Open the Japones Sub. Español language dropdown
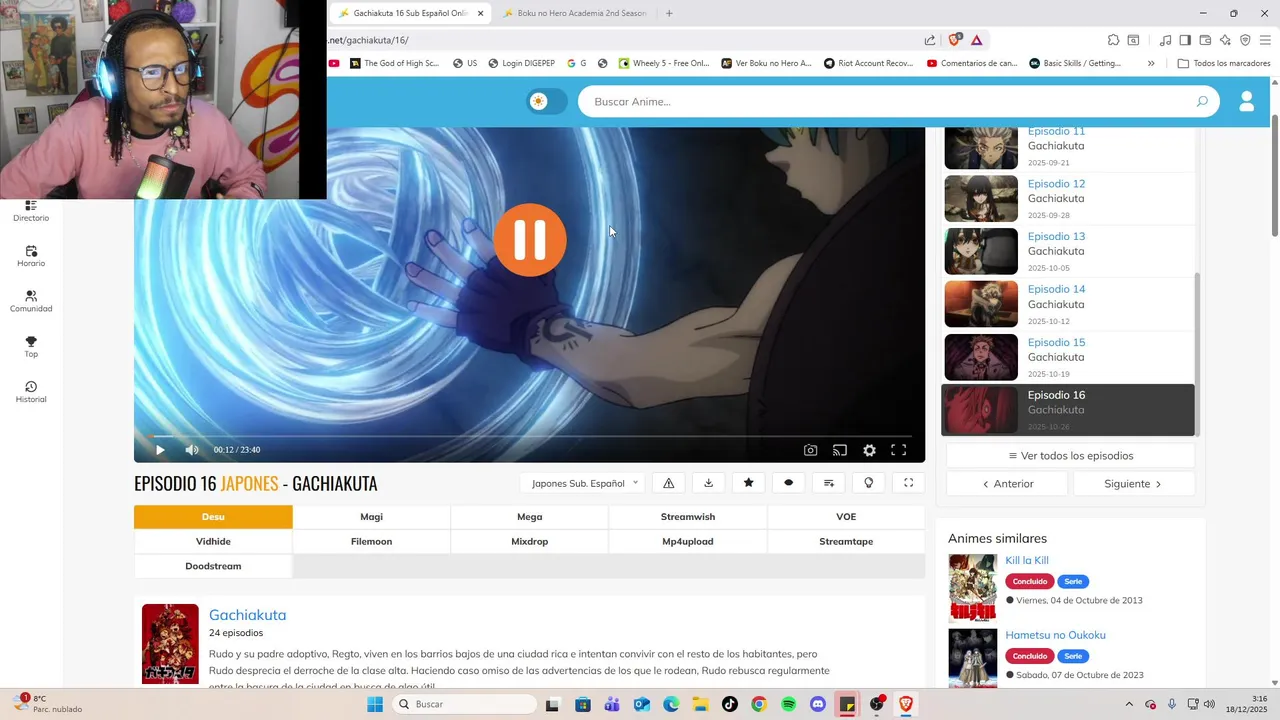This screenshot has height=720, width=1280. pyautogui.click(x=583, y=483)
